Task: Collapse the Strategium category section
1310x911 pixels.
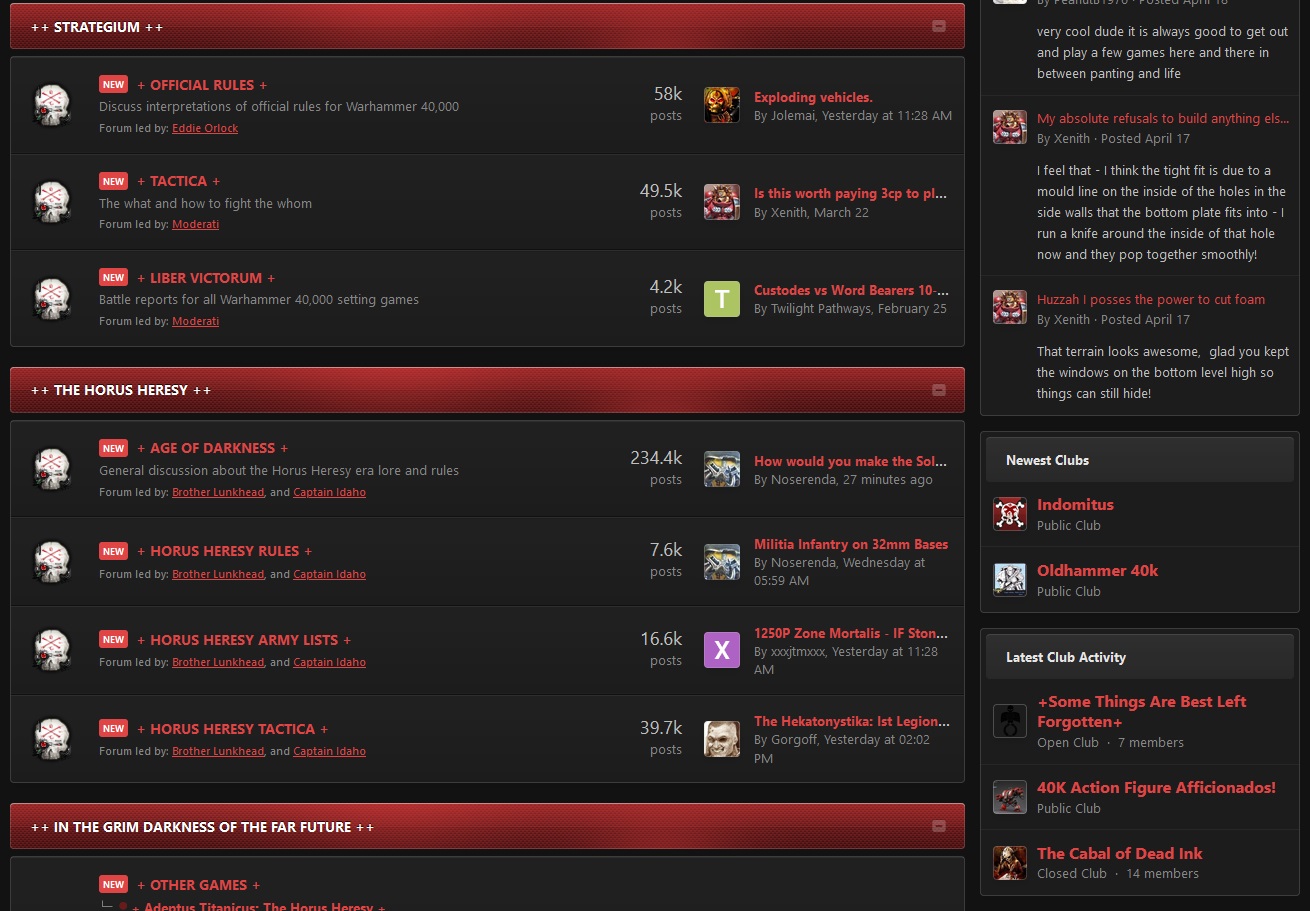Action: (x=938, y=27)
